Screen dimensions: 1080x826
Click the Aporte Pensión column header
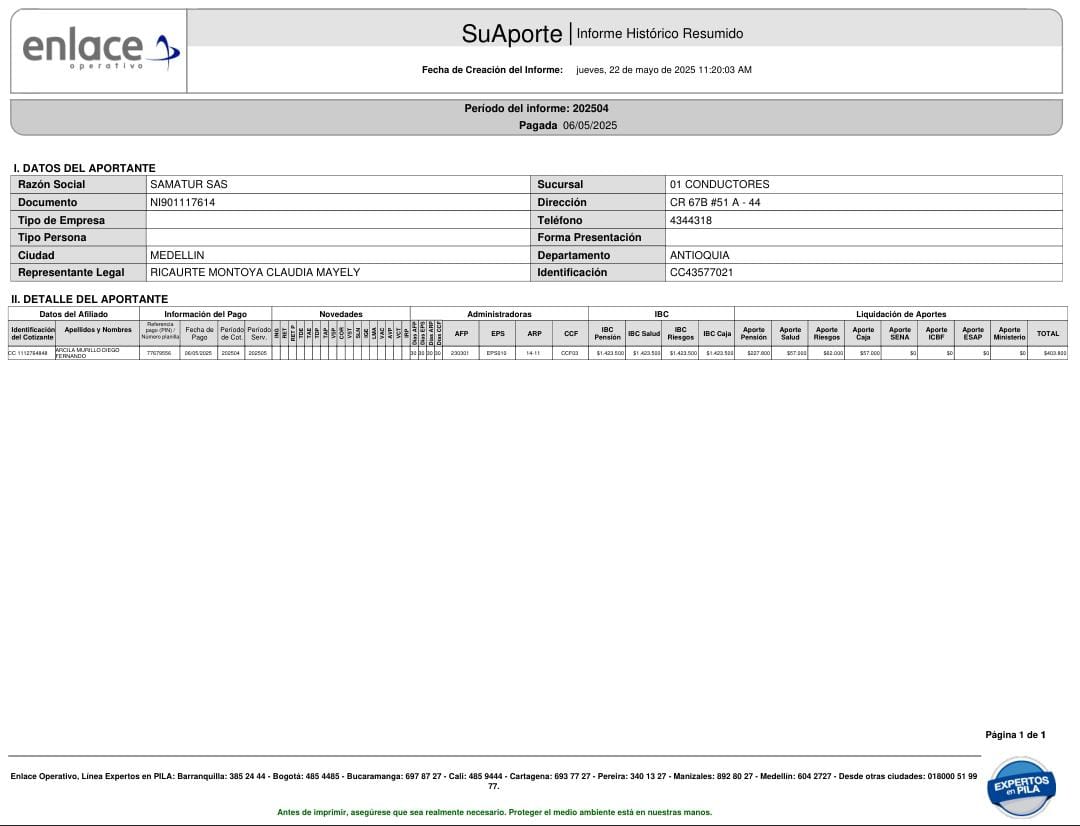[753, 334]
